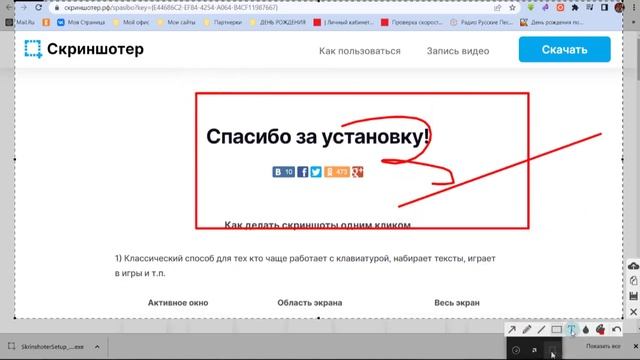
Task: Open the media control button
Action: 590,8
